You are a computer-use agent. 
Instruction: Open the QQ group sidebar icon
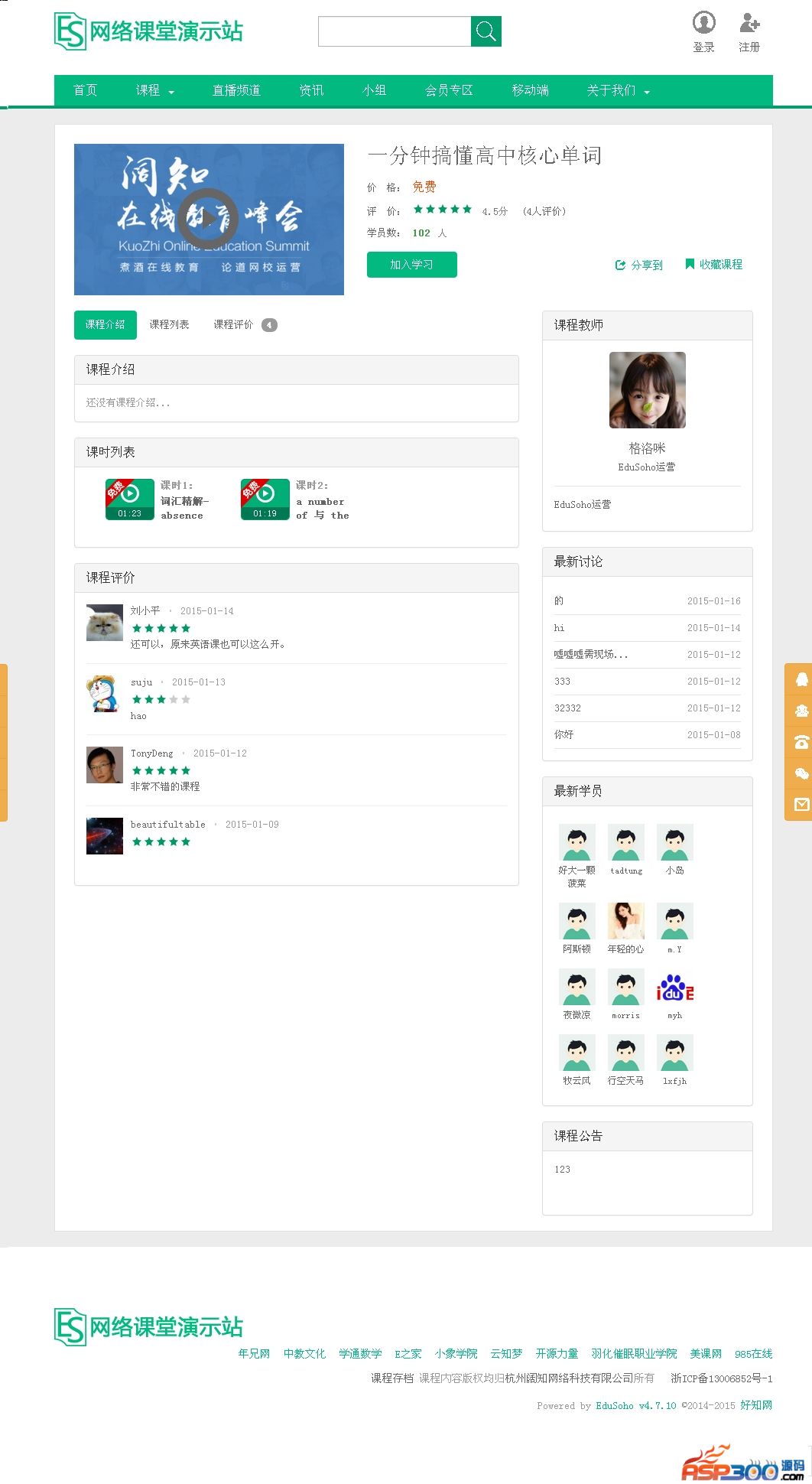click(801, 711)
